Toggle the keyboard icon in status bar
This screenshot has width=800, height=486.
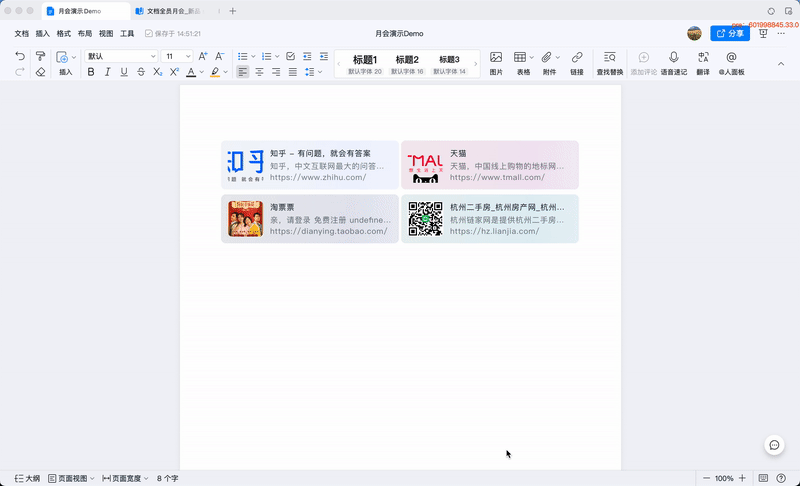[763, 478]
